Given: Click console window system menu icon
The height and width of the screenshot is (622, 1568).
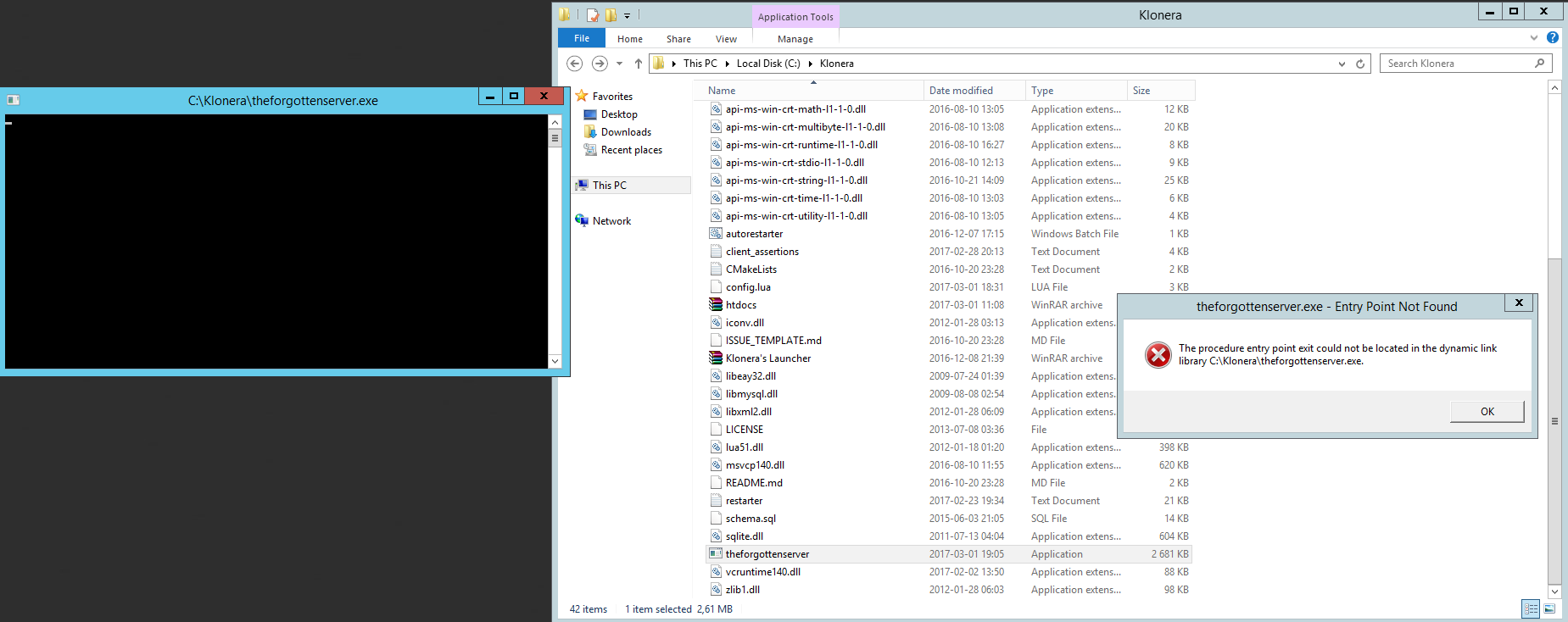Looking at the screenshot, I should (13, 100).
